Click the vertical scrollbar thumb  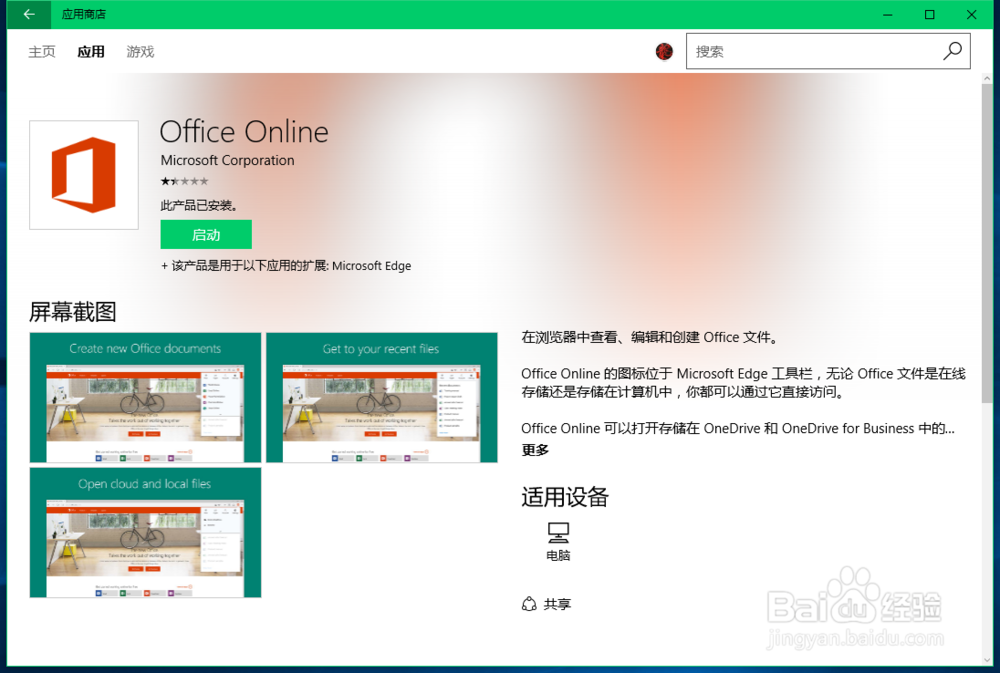coord(987,242)
